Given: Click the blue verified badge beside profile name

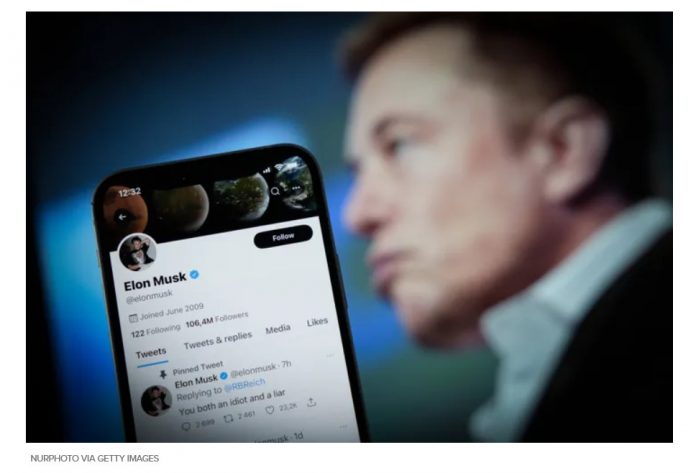Looking at the screenshot, I should tap(194, 275).
